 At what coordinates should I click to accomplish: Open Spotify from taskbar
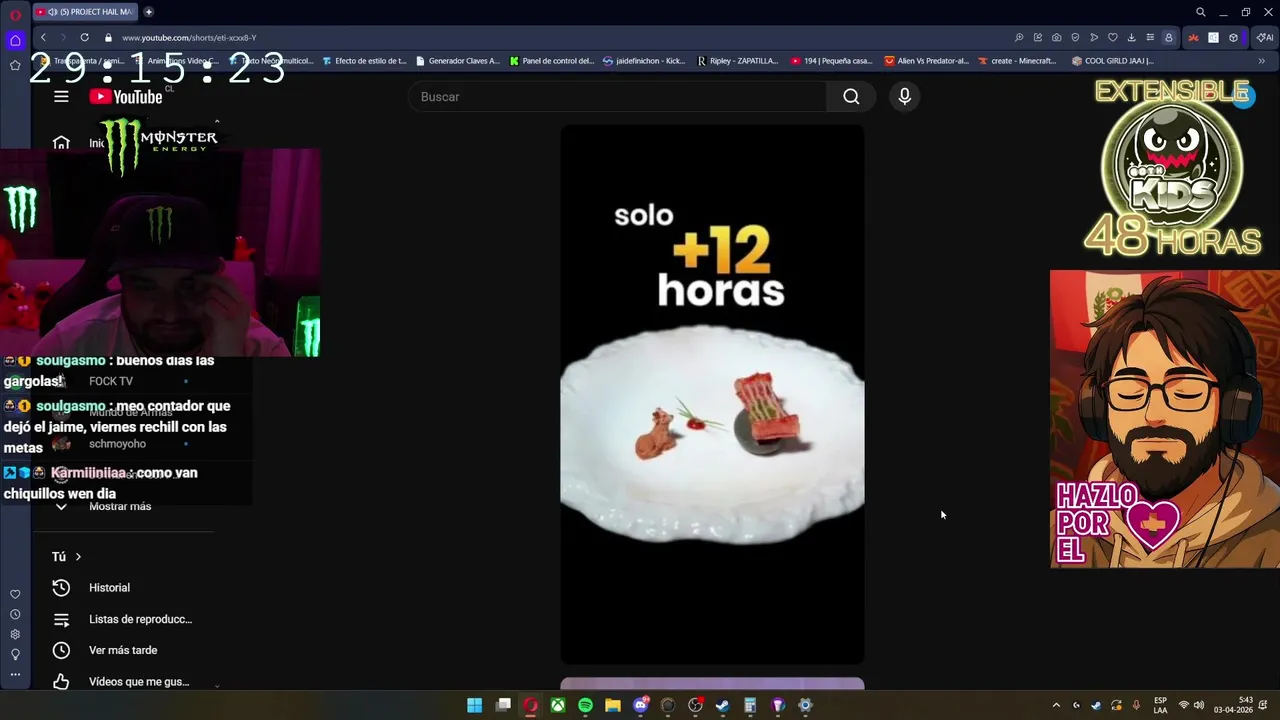pos(585,705)
